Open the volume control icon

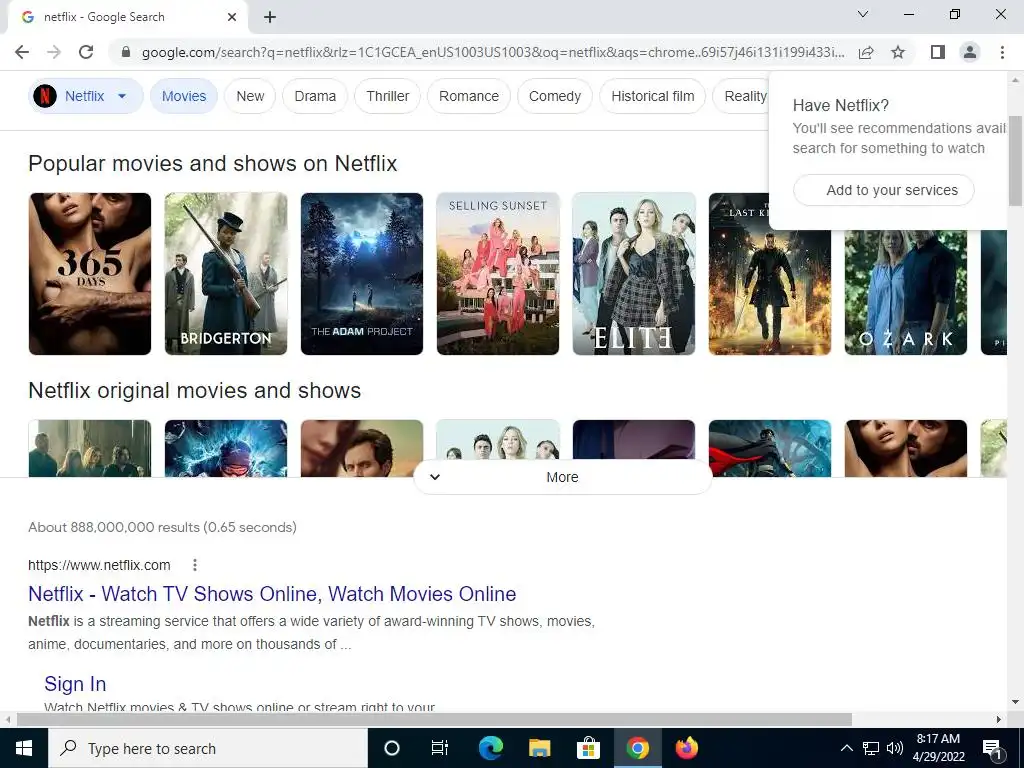tap(895, 748)
